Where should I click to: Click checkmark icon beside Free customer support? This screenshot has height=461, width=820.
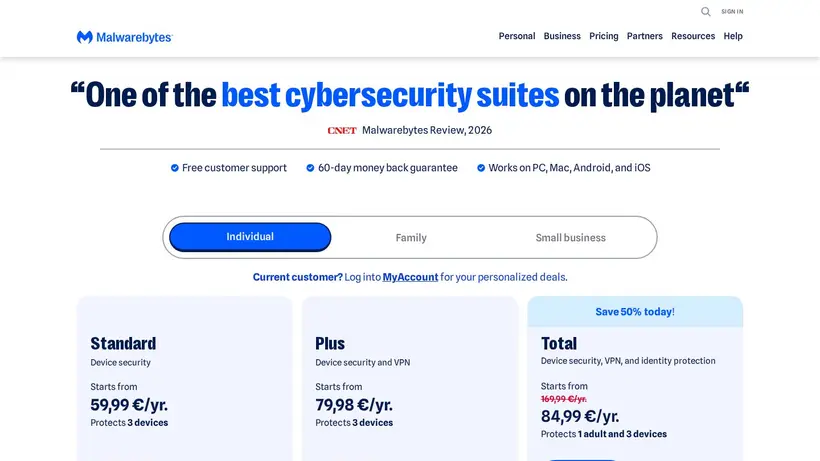point(175,168)
